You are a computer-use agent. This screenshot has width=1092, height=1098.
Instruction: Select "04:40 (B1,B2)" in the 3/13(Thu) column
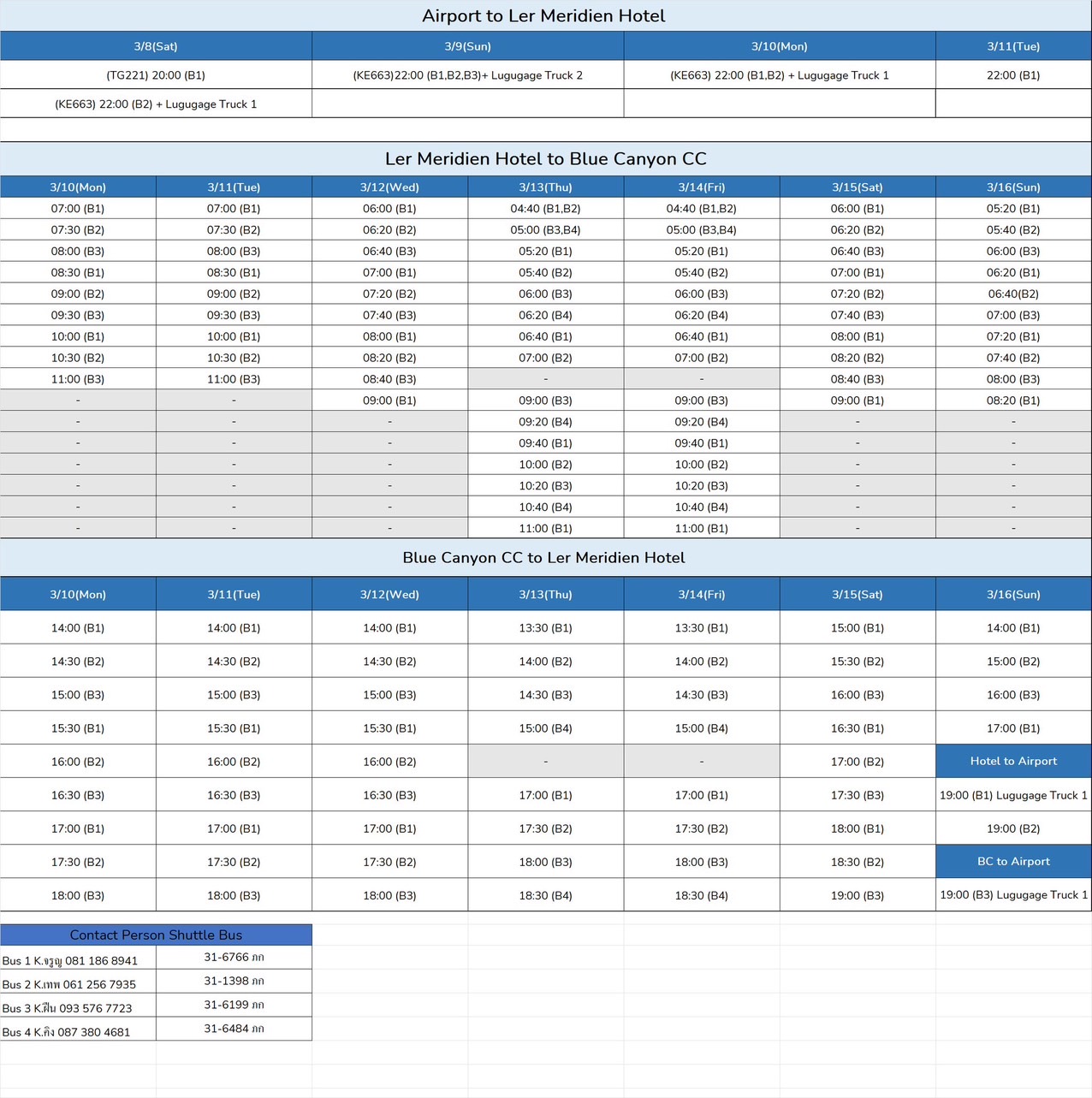point(546,209)
